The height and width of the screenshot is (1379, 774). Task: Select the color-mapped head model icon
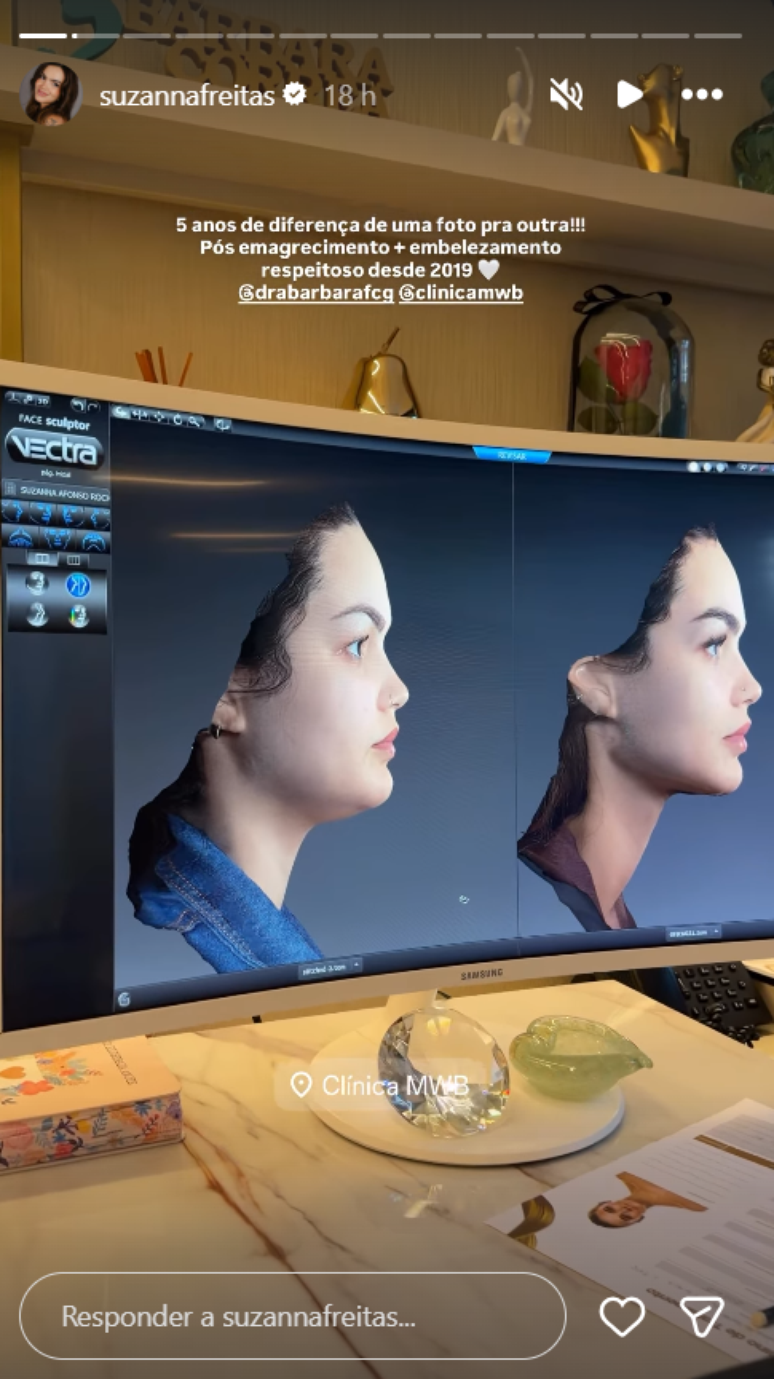[78, 616]
